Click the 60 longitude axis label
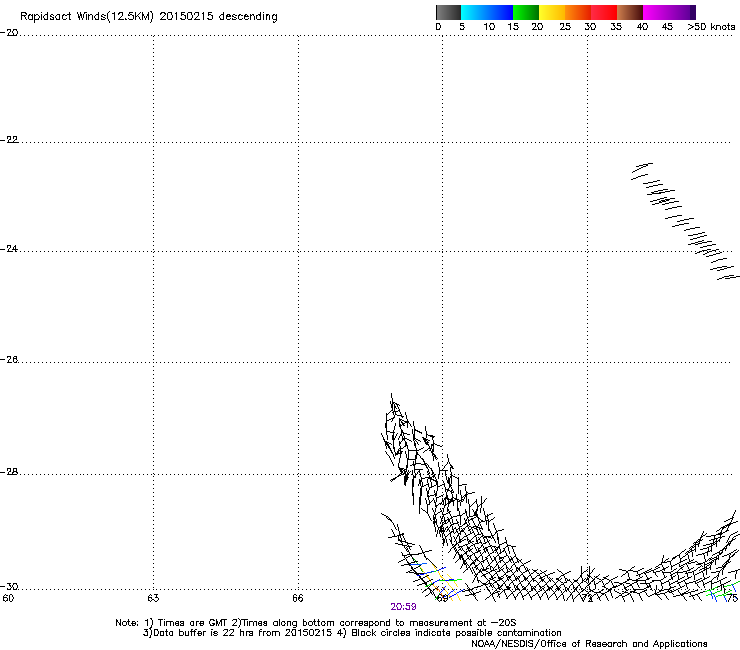 coord(8,599)
